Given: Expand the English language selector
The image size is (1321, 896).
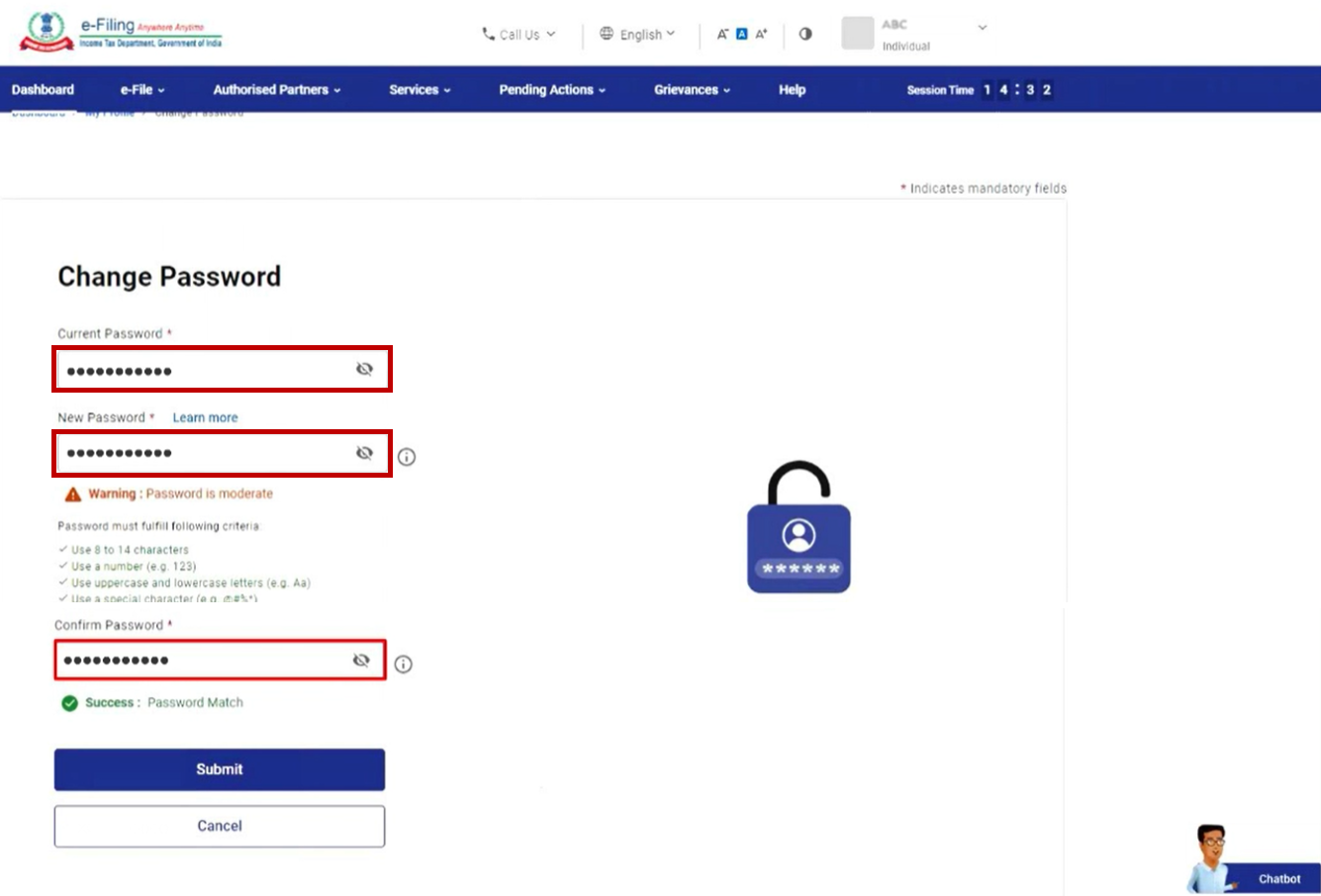Looking at the screenshot, I should pyautogui.click(x=638, y=35).
